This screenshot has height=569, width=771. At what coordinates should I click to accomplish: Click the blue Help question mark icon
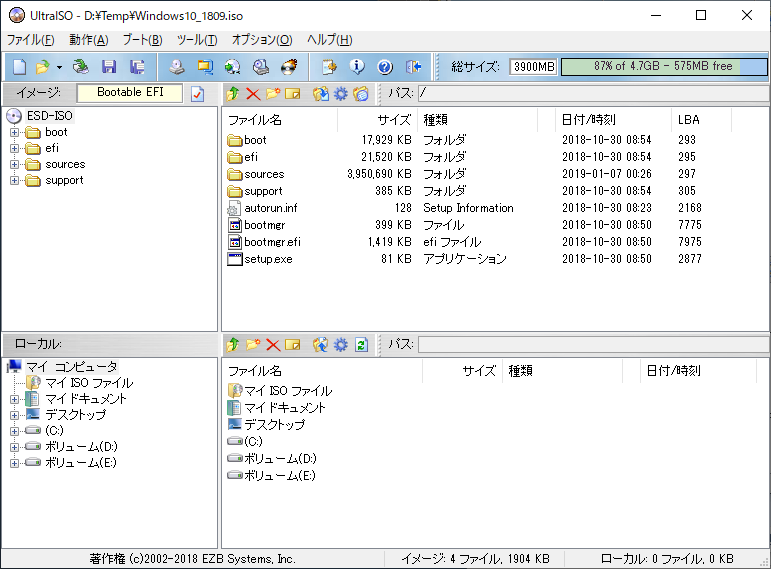[385, 66]
